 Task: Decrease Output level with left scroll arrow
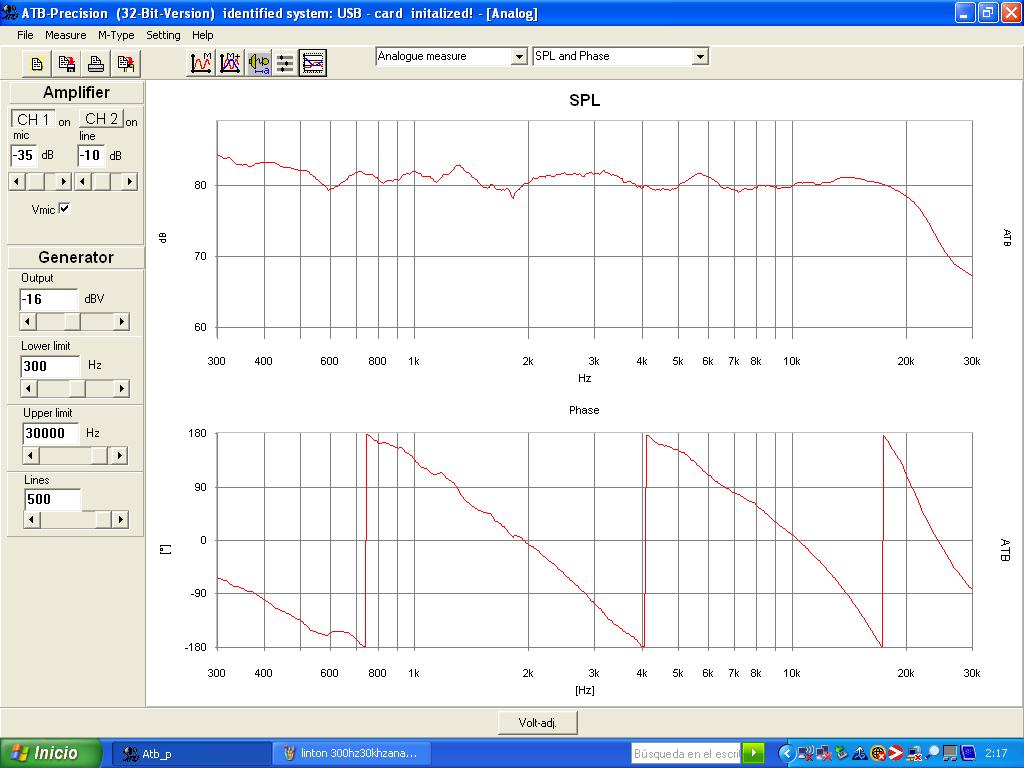click(27, 321)
